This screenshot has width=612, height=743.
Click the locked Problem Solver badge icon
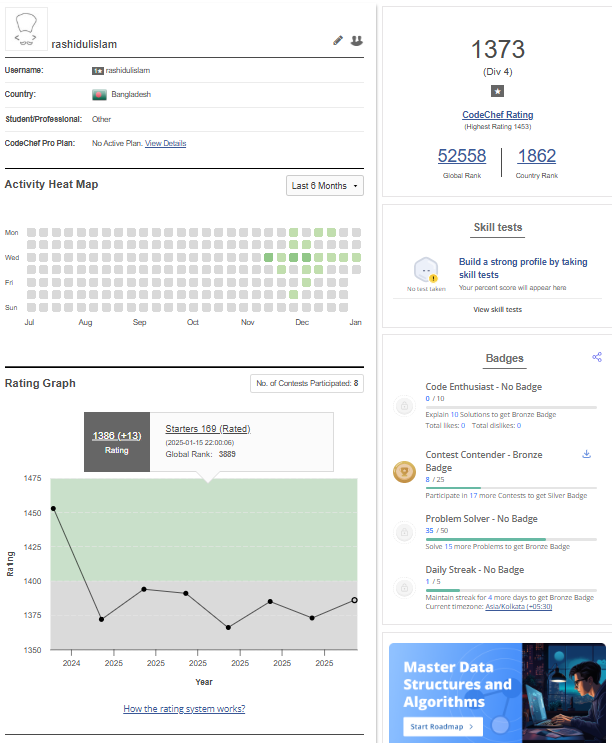(405, 532)
